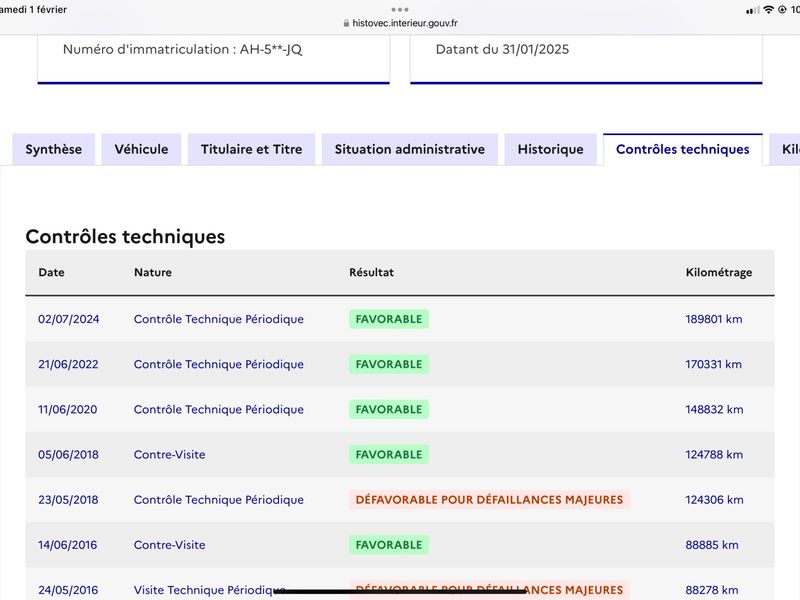Select the date 02/07/2024
The width and height of the screenshot is (800, 600).
tap(69, 319)
